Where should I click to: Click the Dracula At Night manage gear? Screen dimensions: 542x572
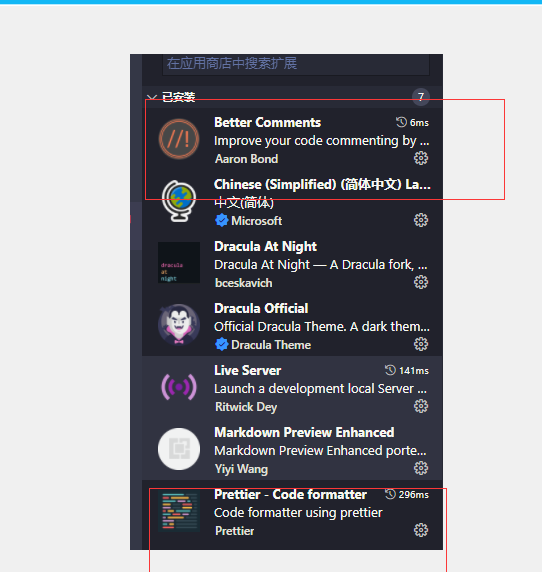click(421, 282)
